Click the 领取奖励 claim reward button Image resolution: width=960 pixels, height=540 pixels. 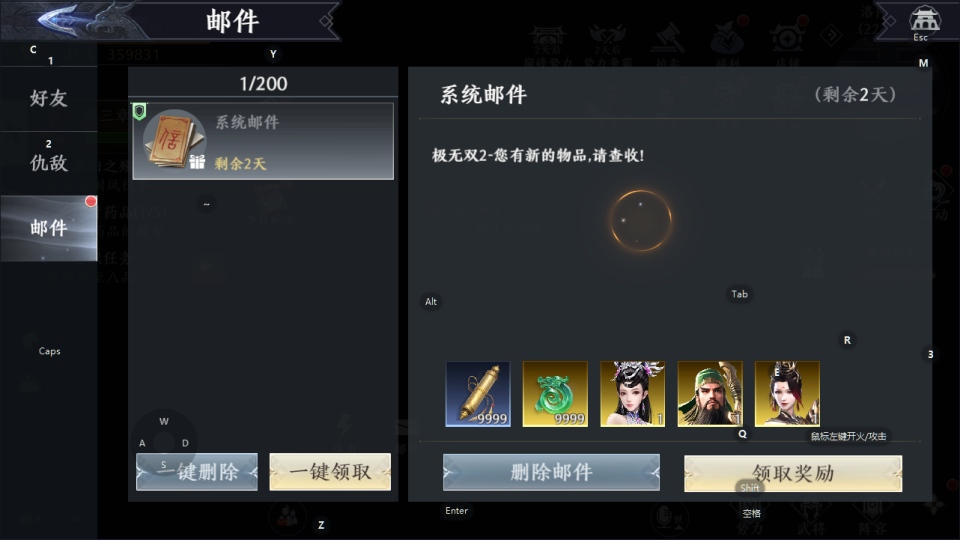793,473
